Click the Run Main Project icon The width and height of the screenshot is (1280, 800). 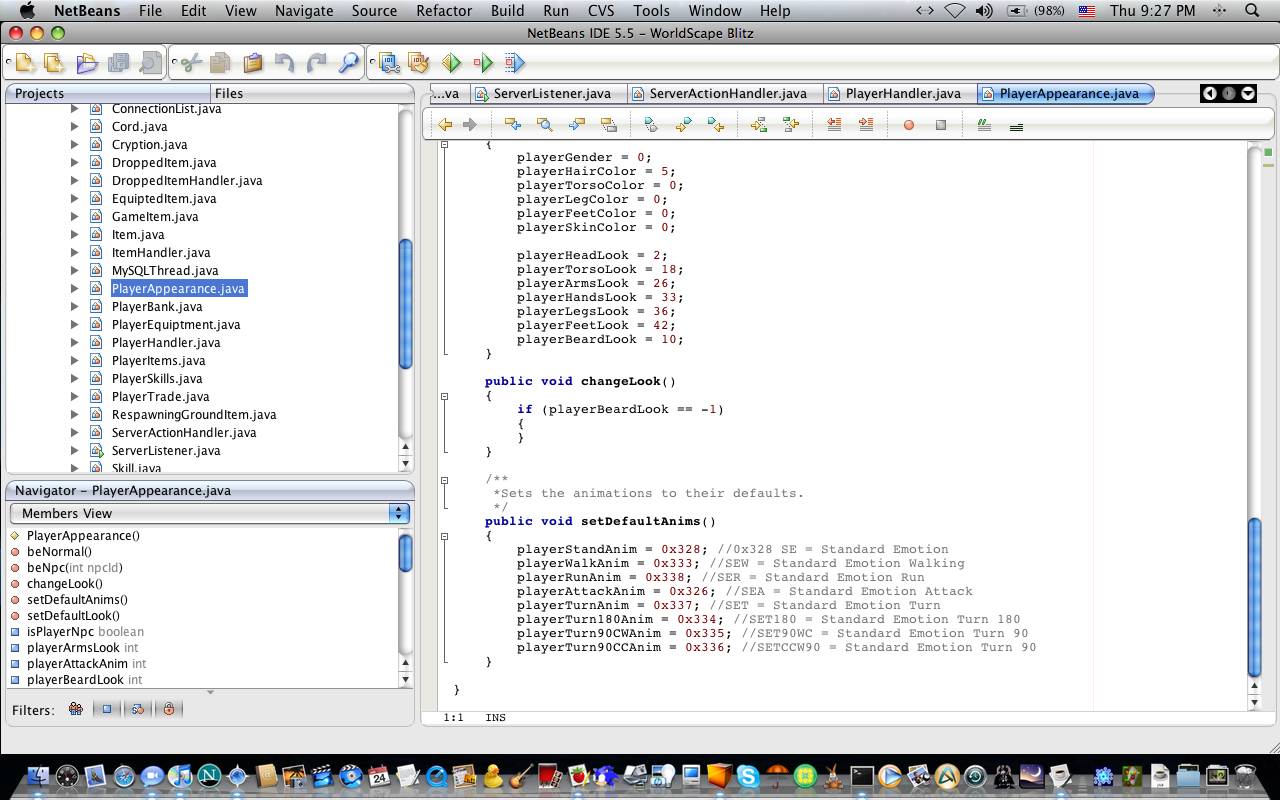tap(451, 63)
